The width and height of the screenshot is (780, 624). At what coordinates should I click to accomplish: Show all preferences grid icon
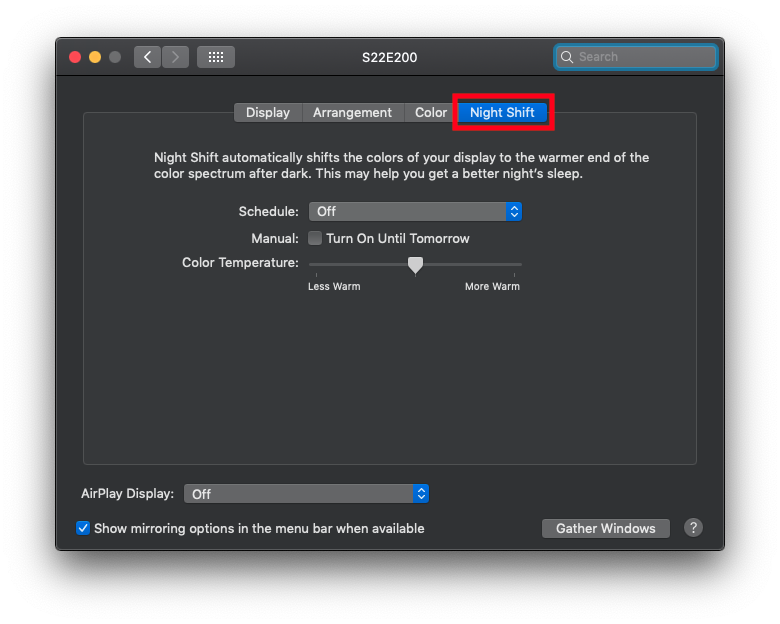click(x=215, y=57)
